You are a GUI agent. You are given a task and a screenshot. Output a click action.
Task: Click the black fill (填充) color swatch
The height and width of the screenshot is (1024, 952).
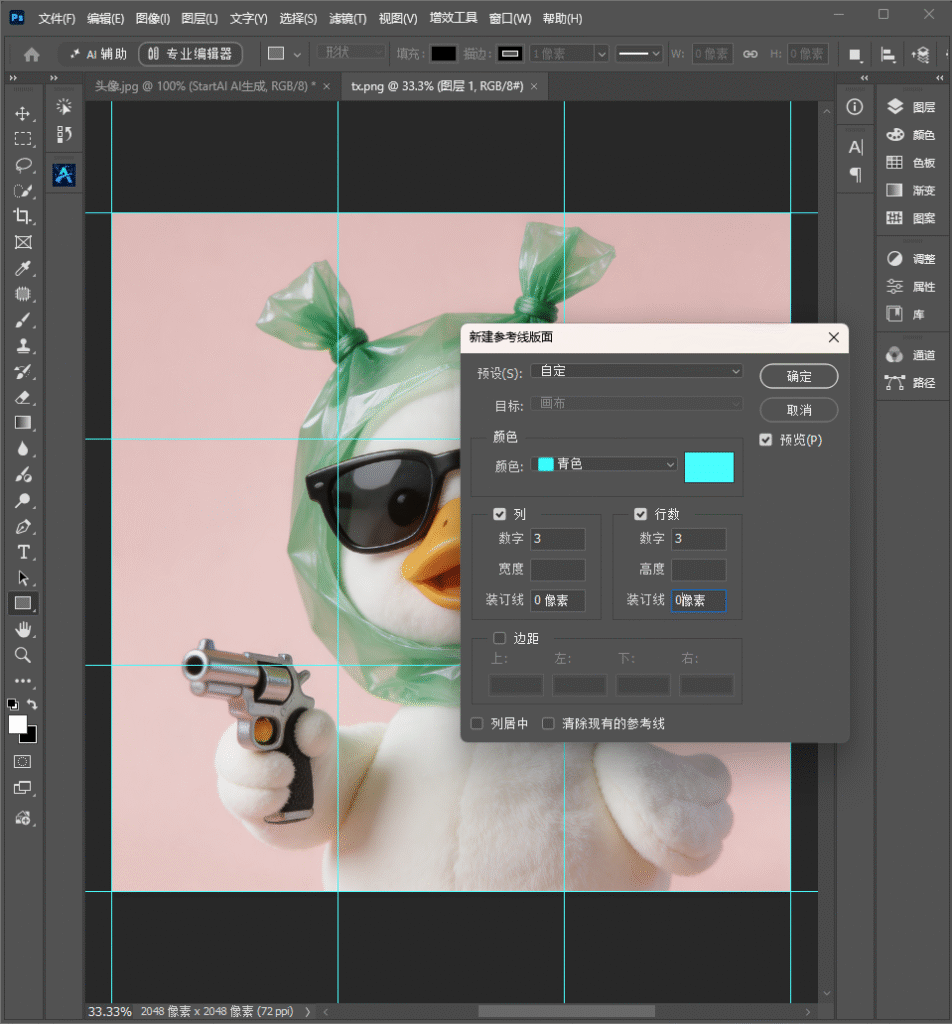[x=443, y=54]
